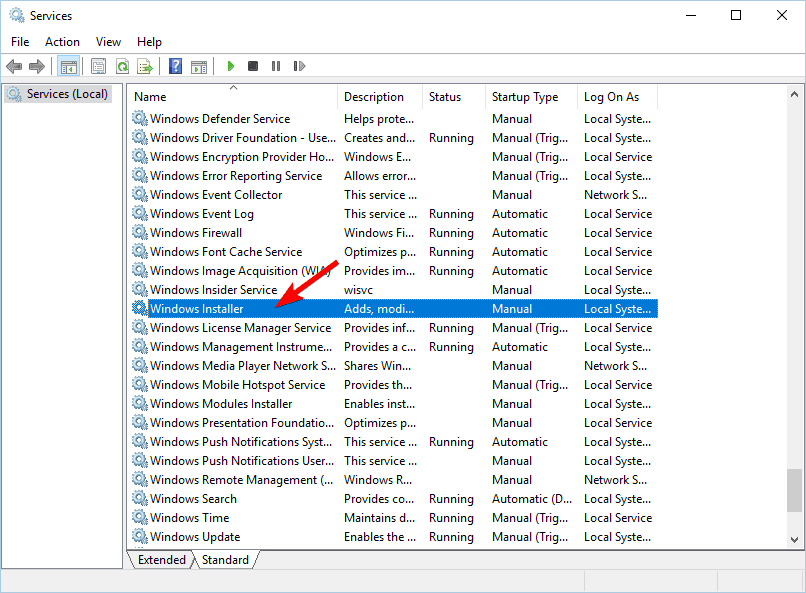Click Running status of Windows Update
The height and width of the screenshot is (593, 806).
click(451, 537)
